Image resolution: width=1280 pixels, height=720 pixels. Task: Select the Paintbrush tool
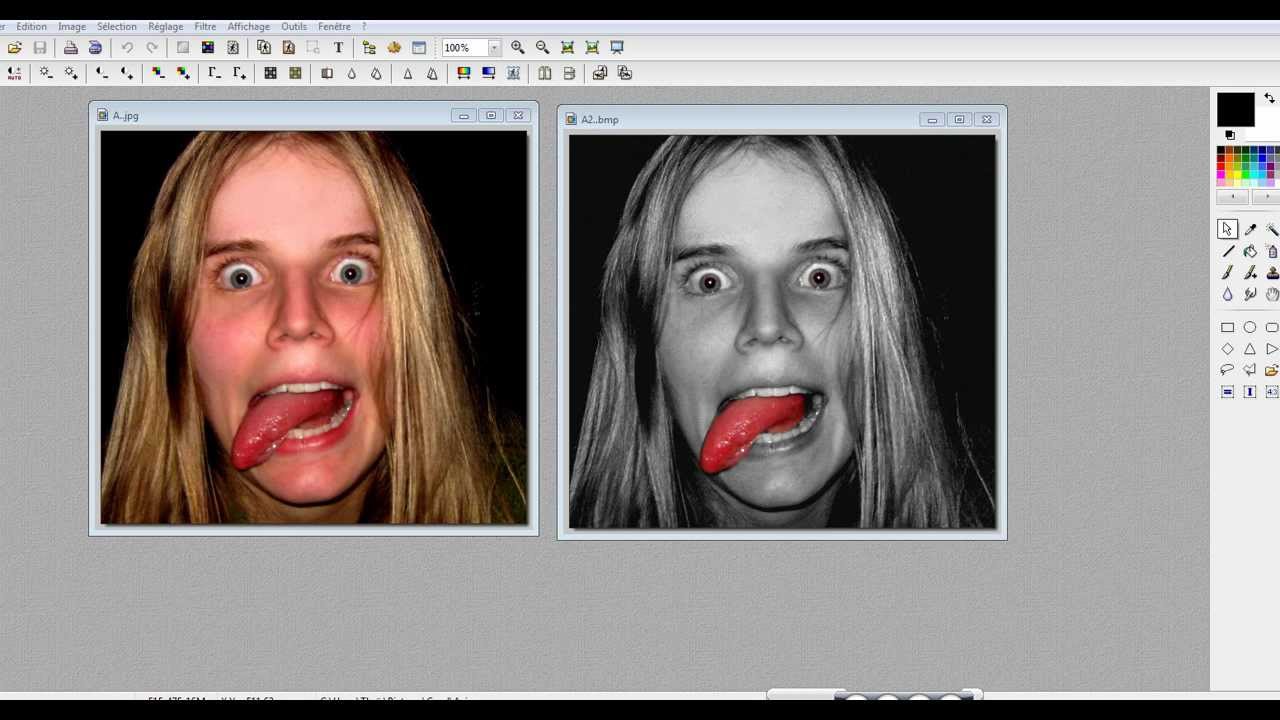coord(1228,273)
